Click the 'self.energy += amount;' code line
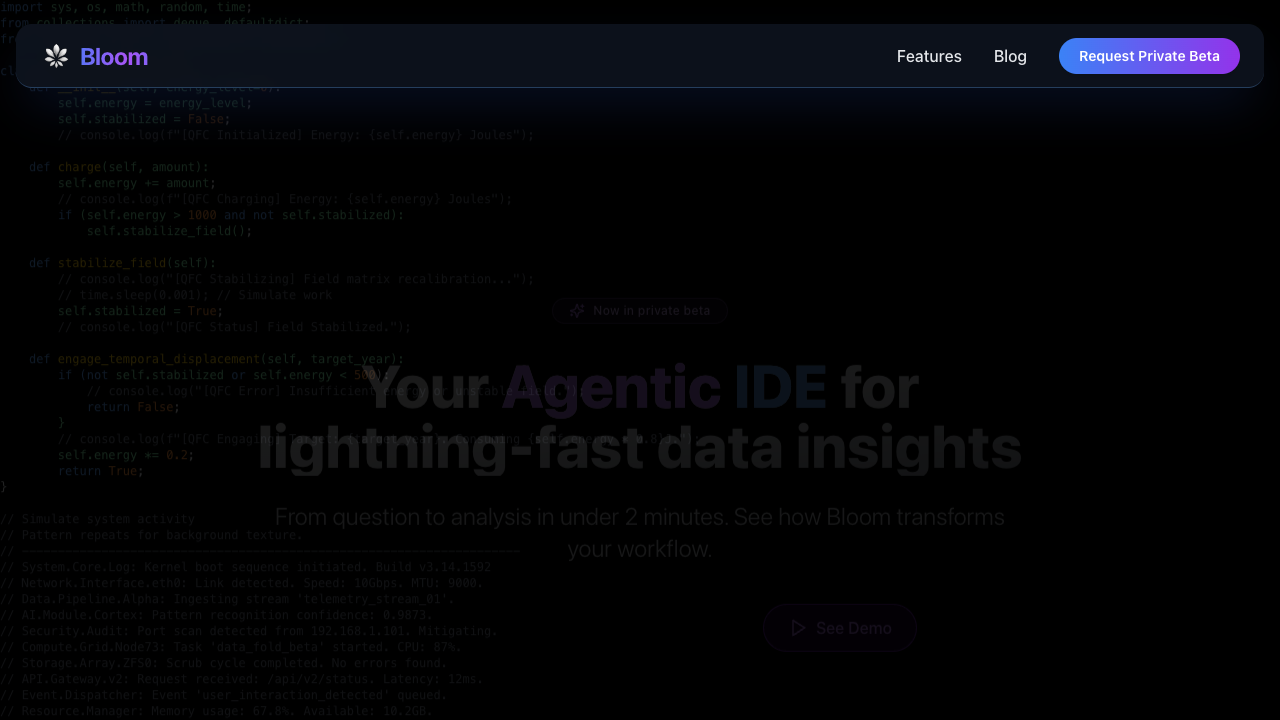Viewport: 1280px width, 720px height. tap(137, 183)
